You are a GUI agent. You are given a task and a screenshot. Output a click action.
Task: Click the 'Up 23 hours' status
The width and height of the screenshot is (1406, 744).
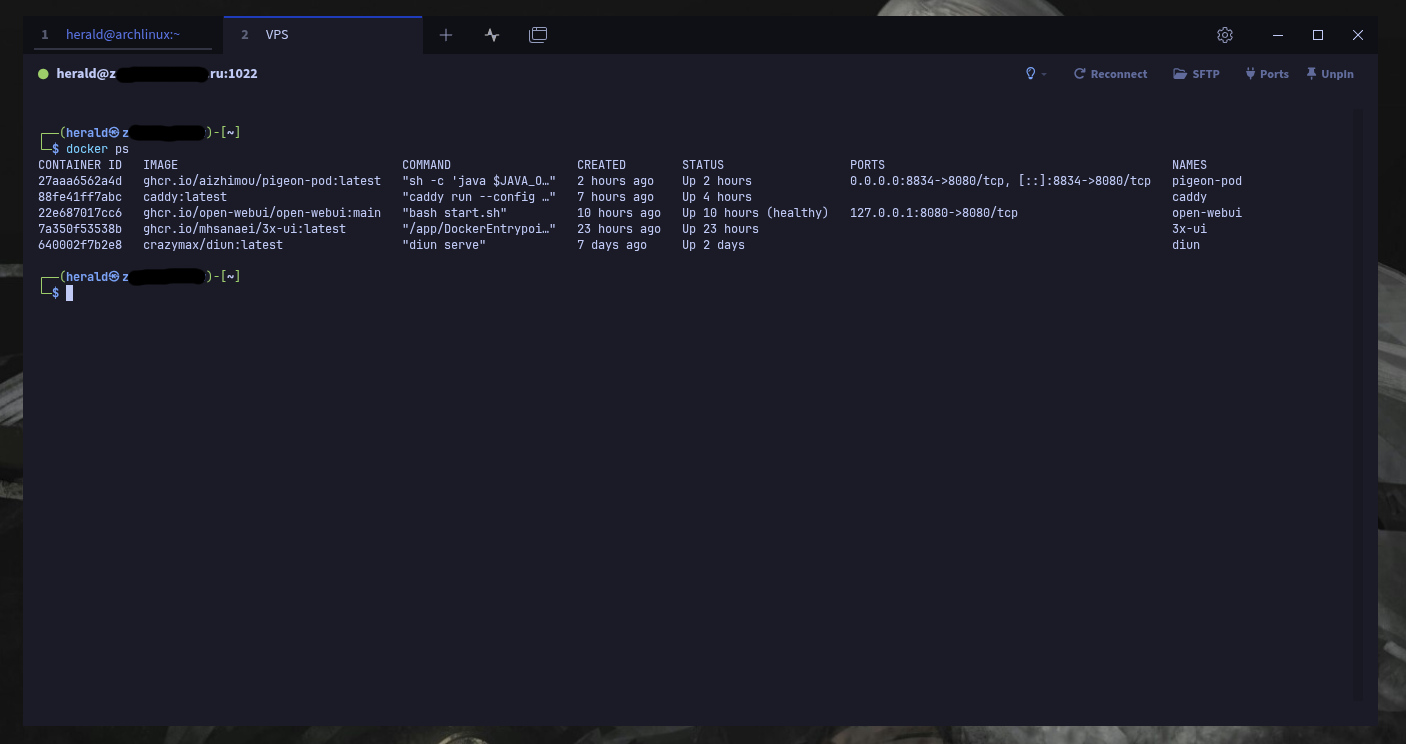(721, 229)
